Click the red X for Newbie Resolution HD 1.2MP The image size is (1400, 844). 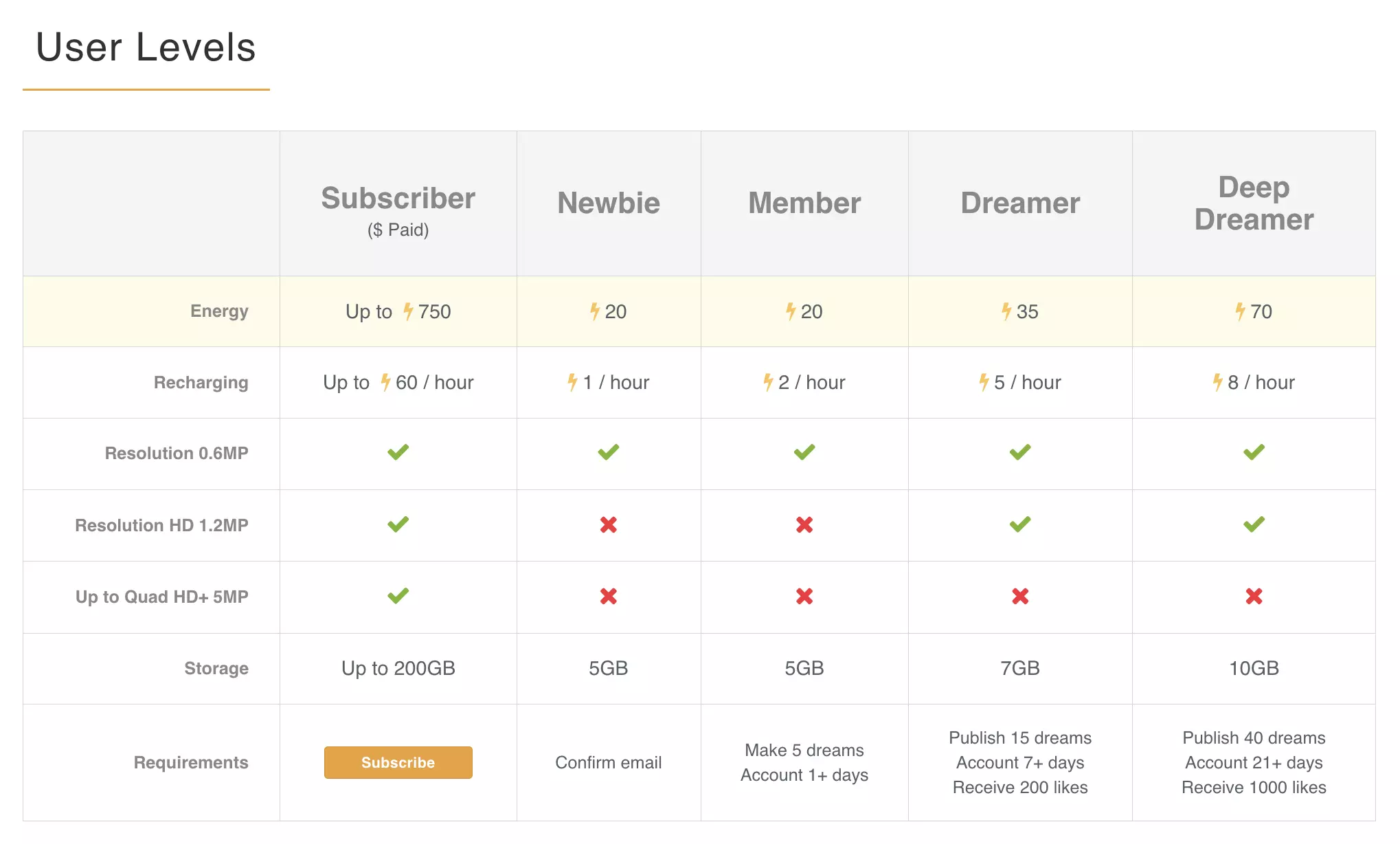click(608, 525)
